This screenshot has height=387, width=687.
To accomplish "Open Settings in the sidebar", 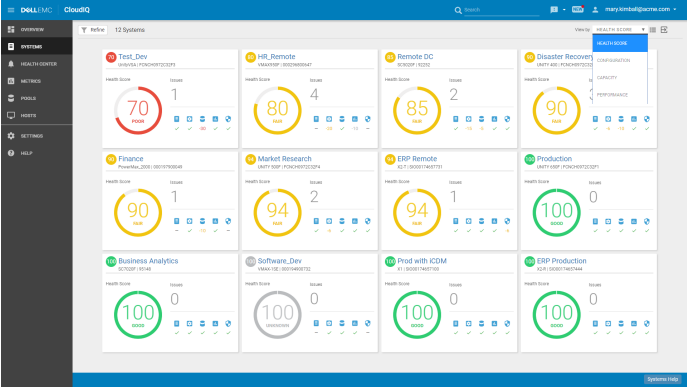I will 37,136.
